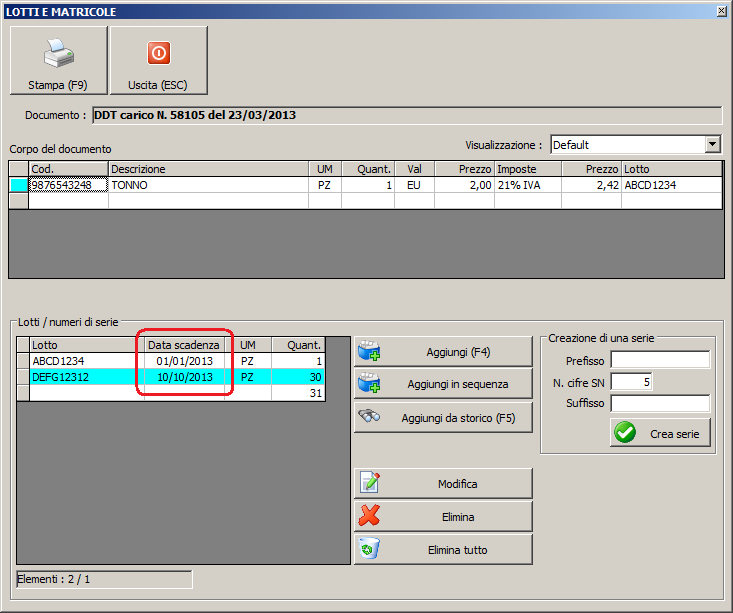Click the Crea serie button
Screen dimensions: 733x613
tap(661, 433)
